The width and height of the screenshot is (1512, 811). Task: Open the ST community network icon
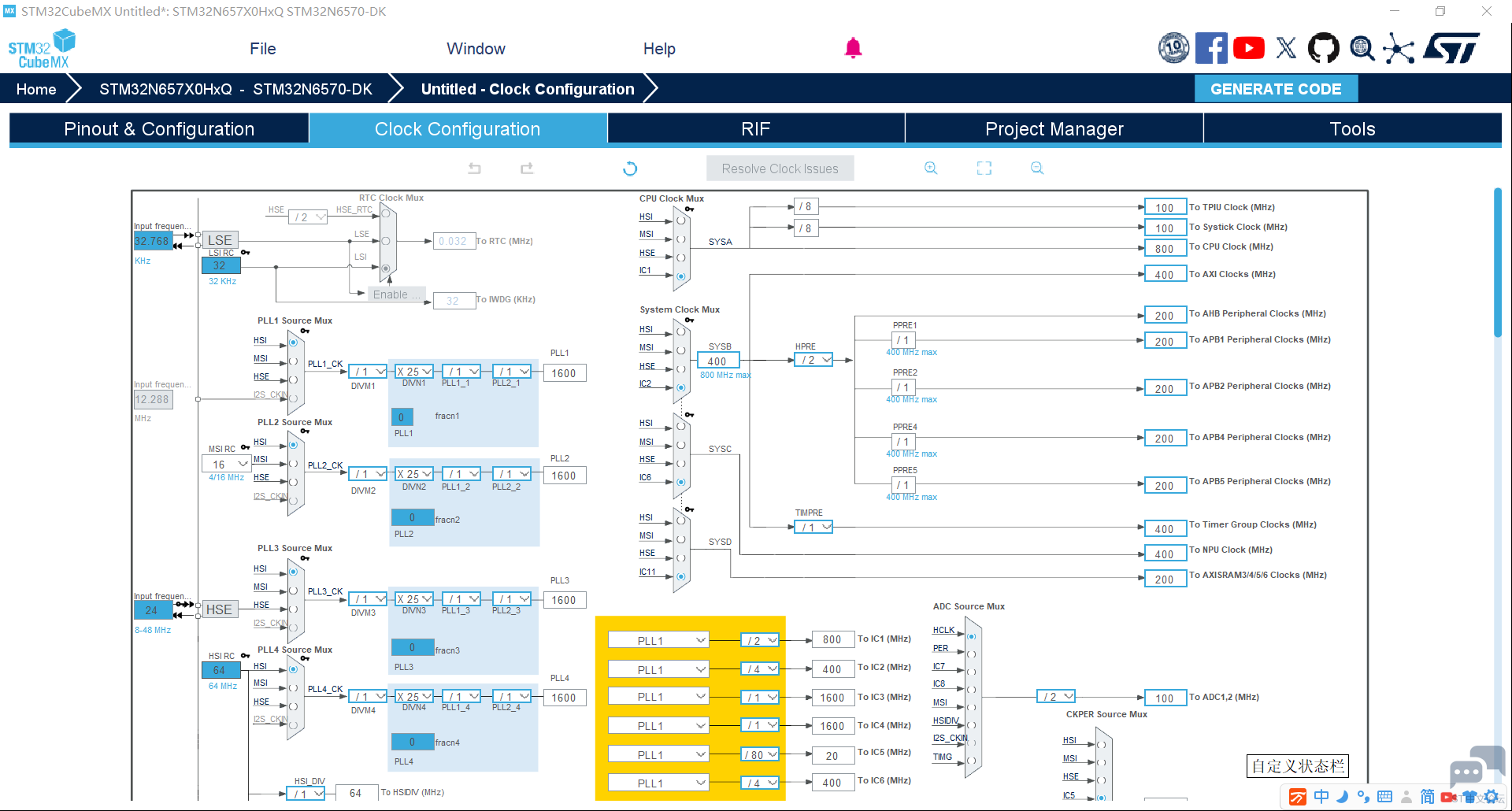1399,48
